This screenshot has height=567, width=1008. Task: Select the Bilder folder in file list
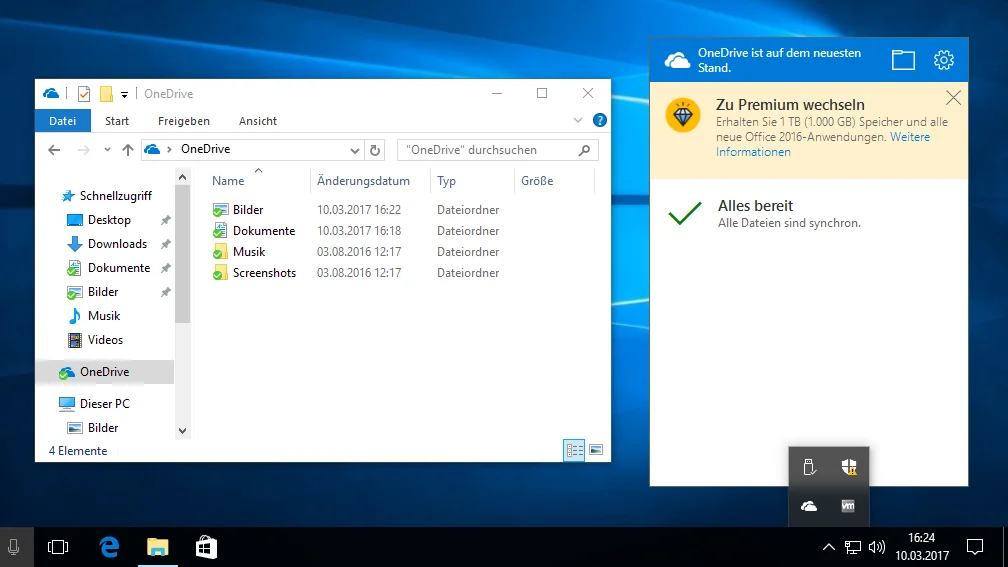[248, 210]
